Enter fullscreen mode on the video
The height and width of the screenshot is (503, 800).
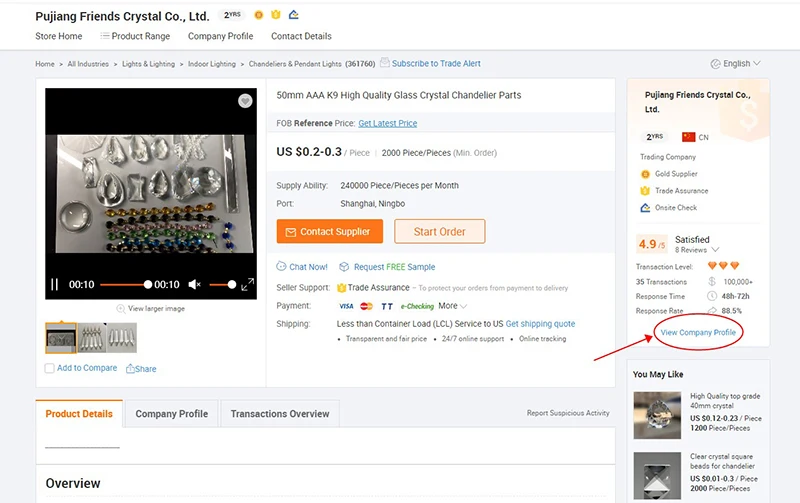tap(246, 285)
